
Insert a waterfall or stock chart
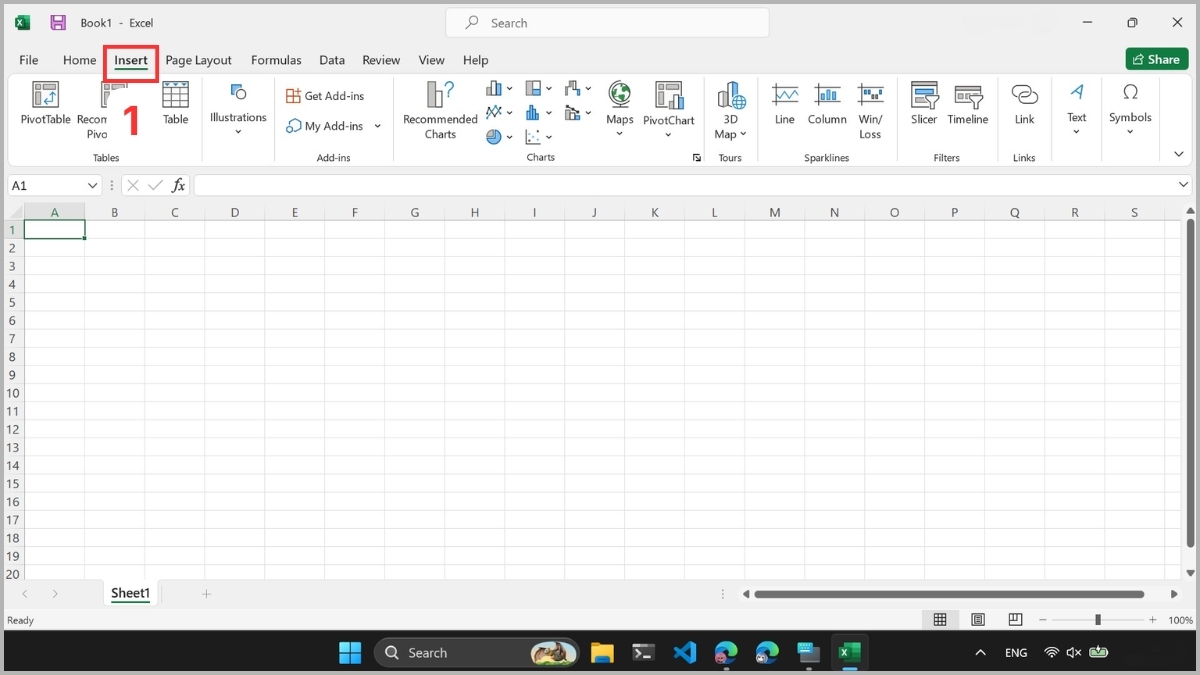click(578, 89)
